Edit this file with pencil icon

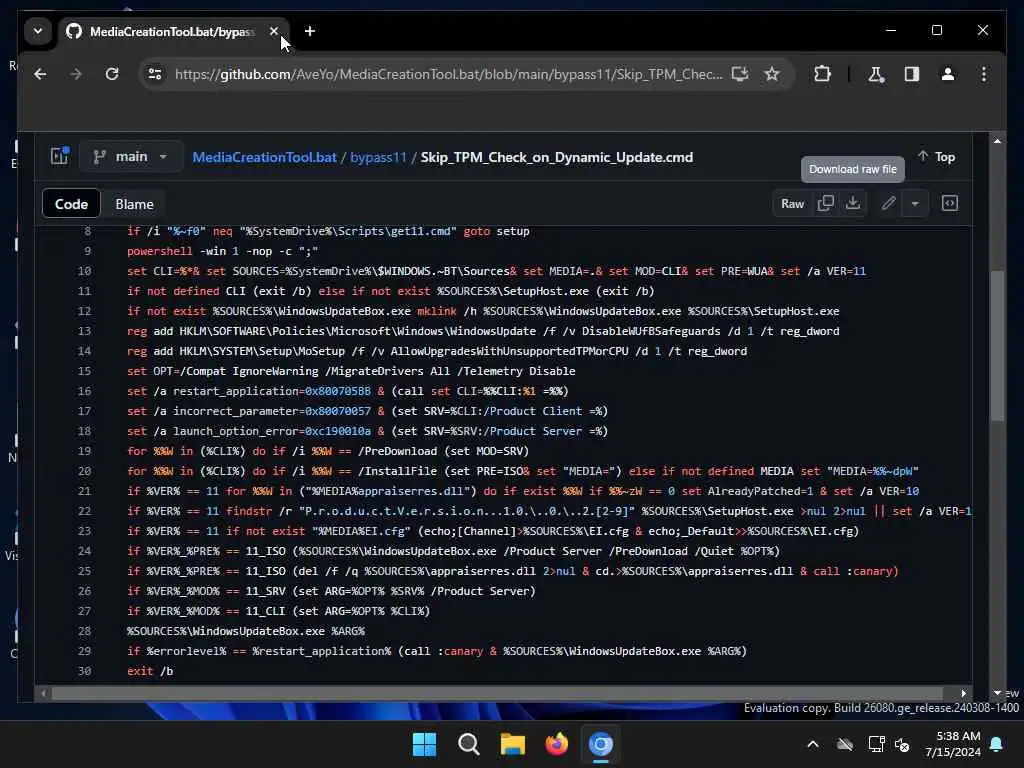tap(888, 203)
